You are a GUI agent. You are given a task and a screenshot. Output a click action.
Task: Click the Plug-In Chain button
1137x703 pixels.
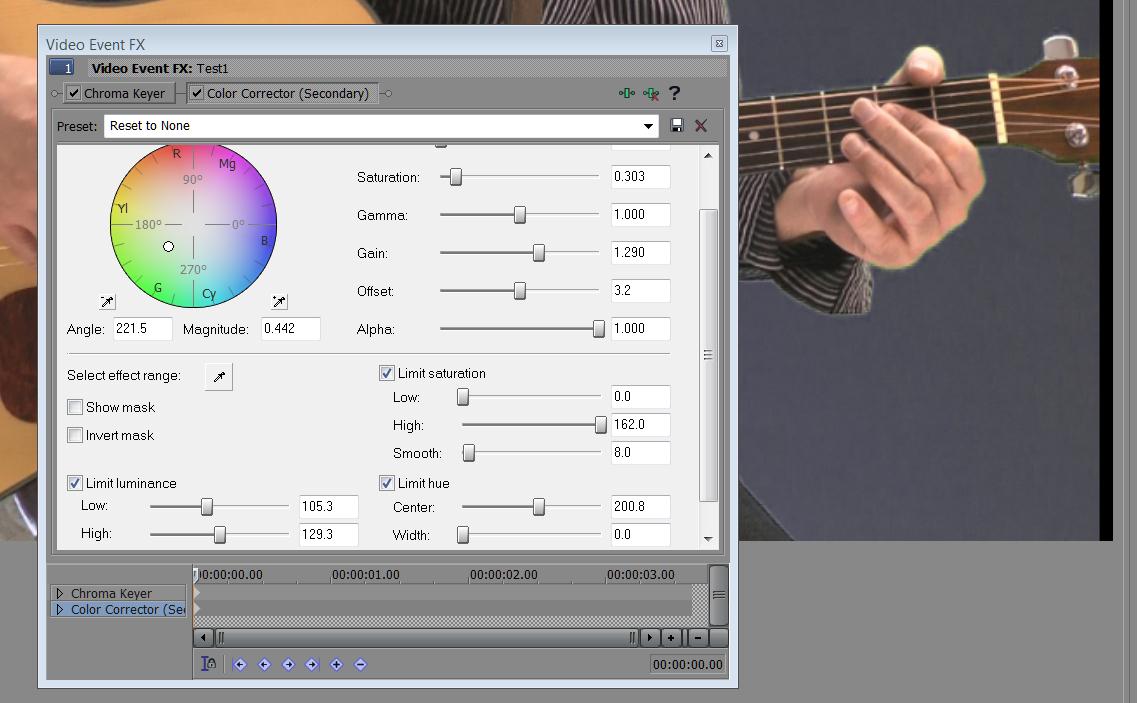(x=627, y=94)
